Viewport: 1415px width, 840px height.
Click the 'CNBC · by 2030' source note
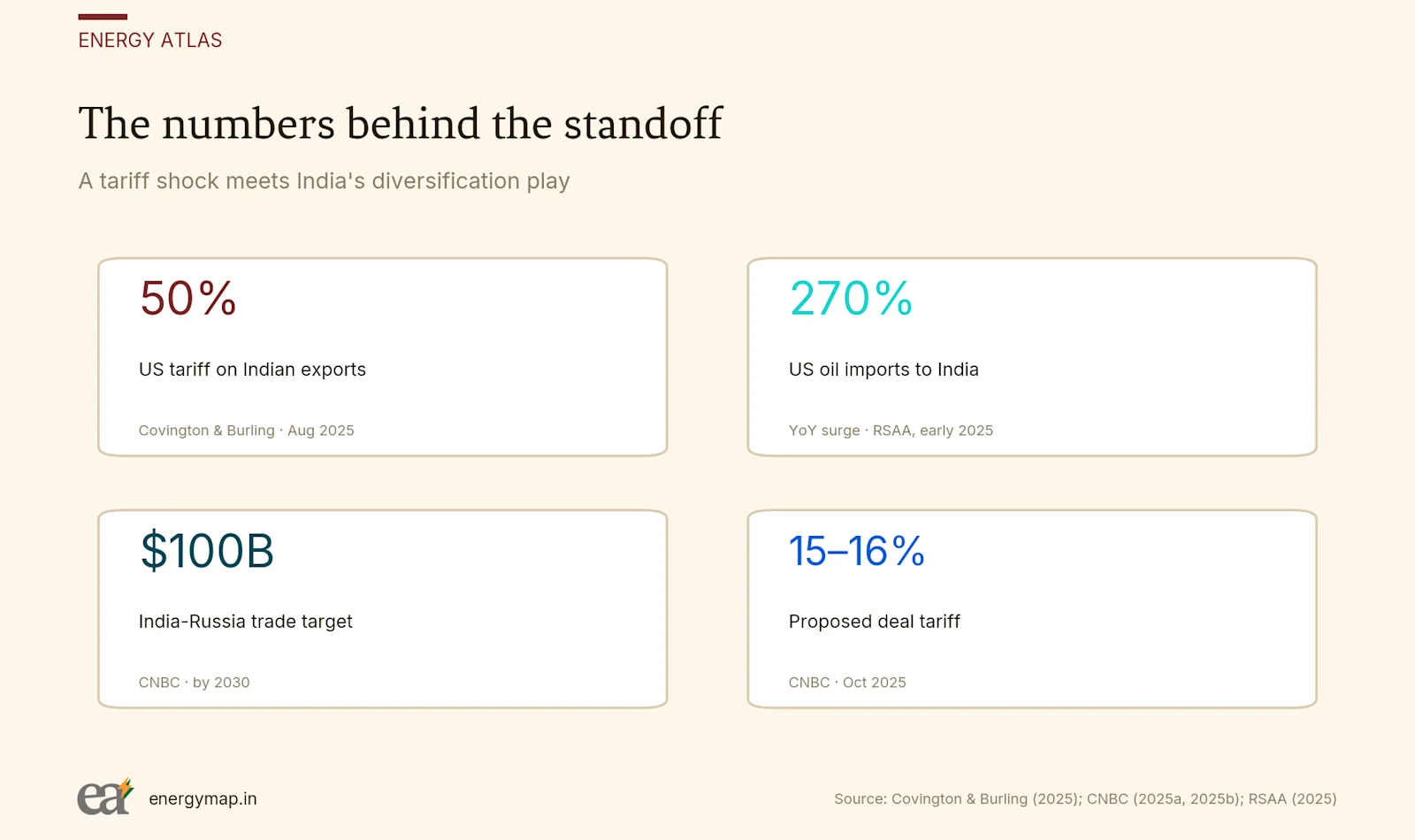(x=194, y=683)
